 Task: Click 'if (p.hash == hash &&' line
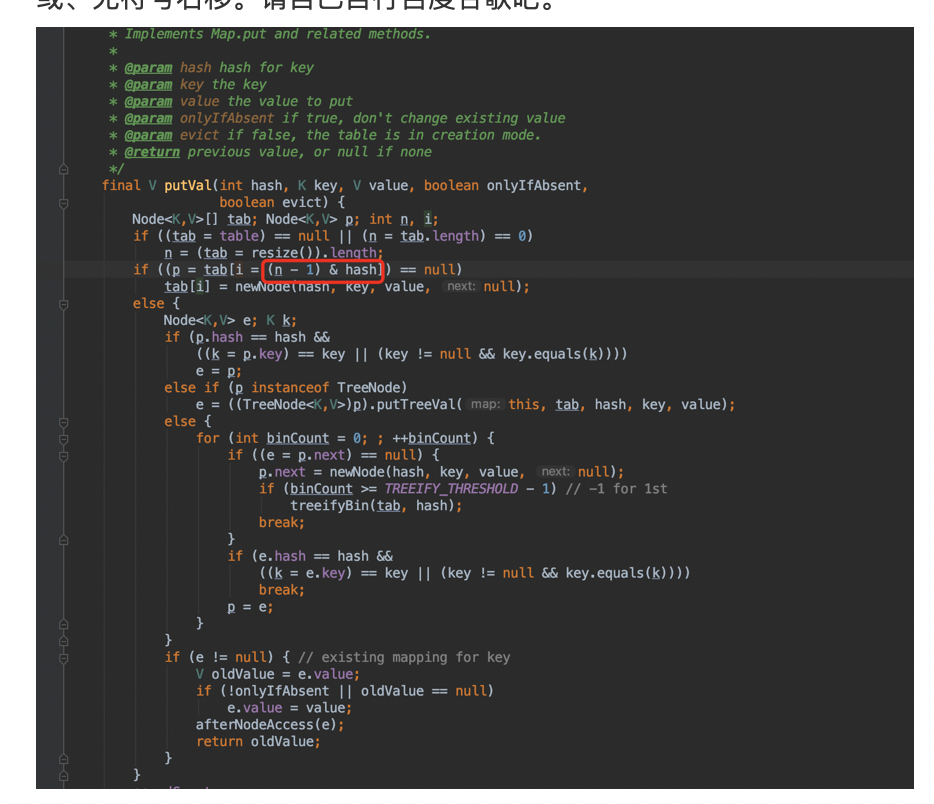[x=247, y=337]
